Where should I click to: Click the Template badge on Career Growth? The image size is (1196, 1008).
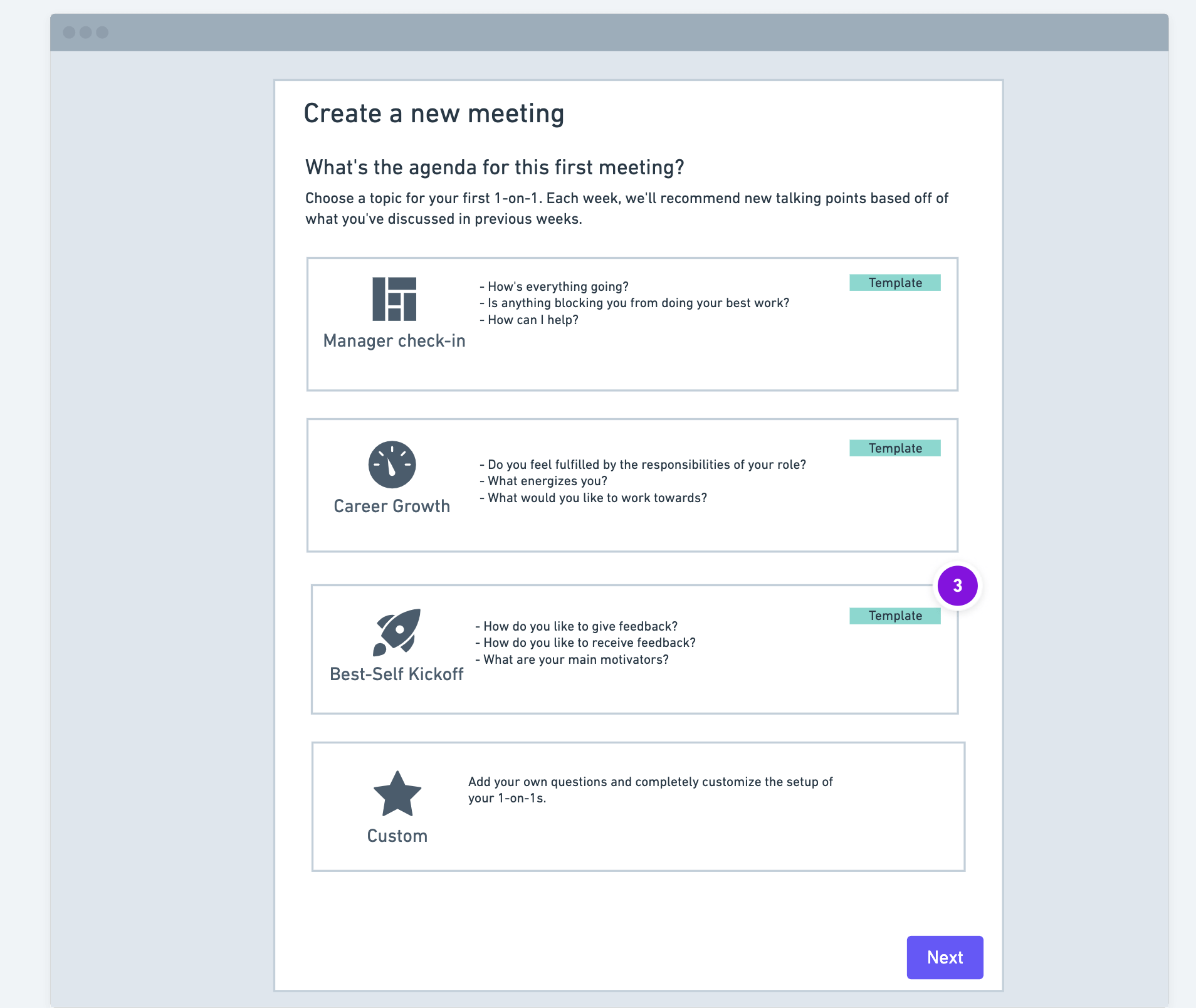coord(895,448)
